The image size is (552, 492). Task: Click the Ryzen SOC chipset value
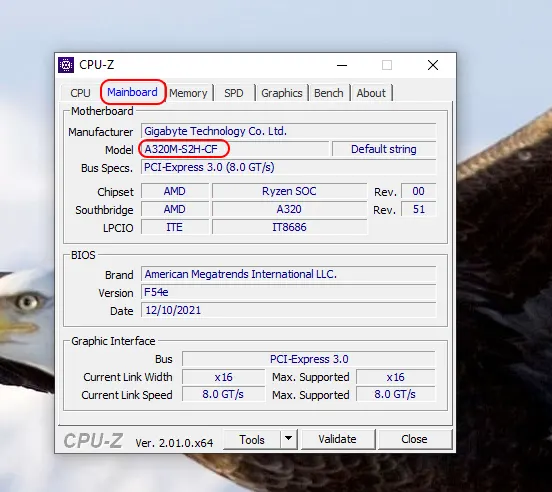[289, 191]
